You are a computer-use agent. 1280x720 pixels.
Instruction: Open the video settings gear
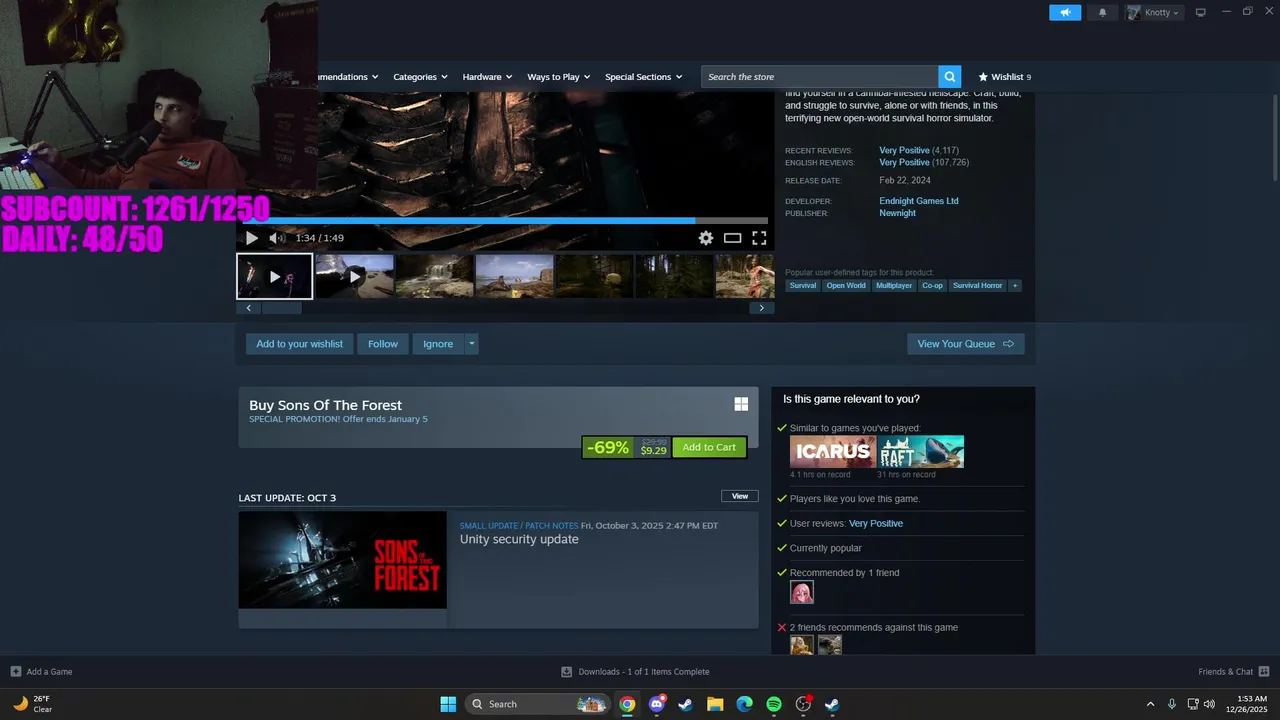706,238
